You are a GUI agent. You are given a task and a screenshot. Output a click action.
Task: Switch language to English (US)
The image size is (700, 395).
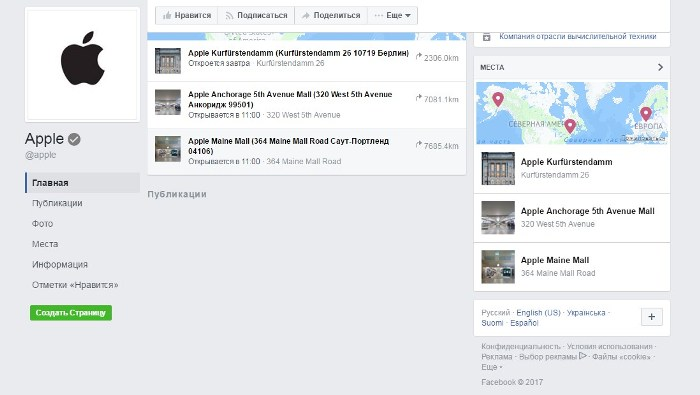coord(538,312)
